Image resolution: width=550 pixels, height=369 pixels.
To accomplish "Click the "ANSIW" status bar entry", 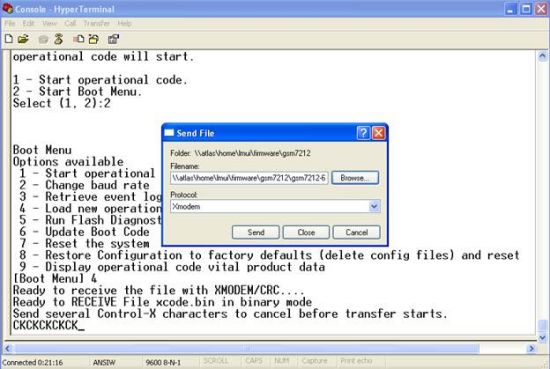I will click(104, 362).
